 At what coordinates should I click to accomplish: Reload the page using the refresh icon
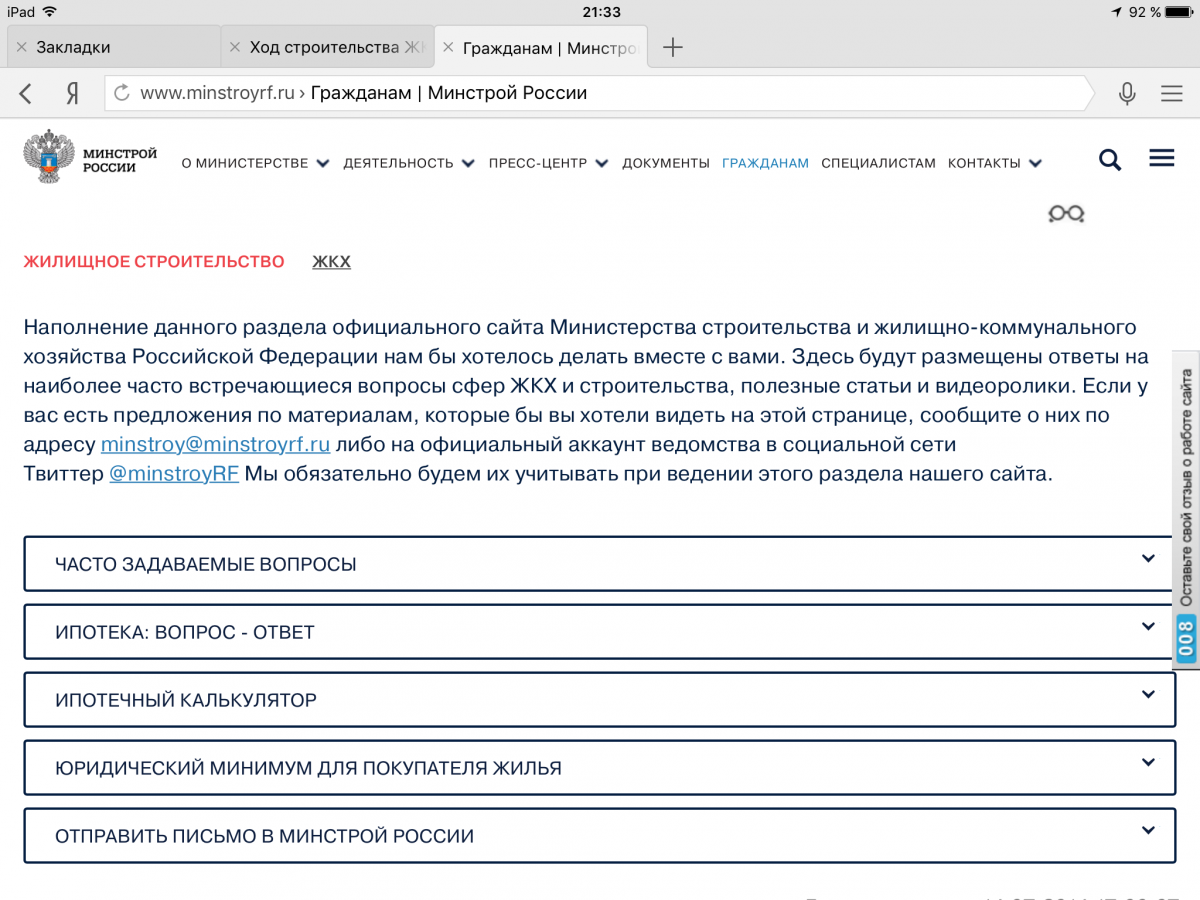(122, 94)
